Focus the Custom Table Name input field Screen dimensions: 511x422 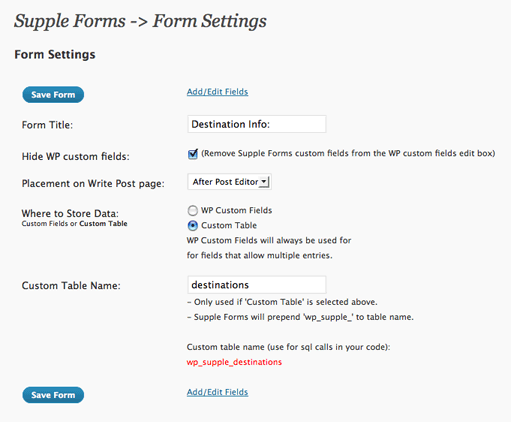tap(257, 285)
